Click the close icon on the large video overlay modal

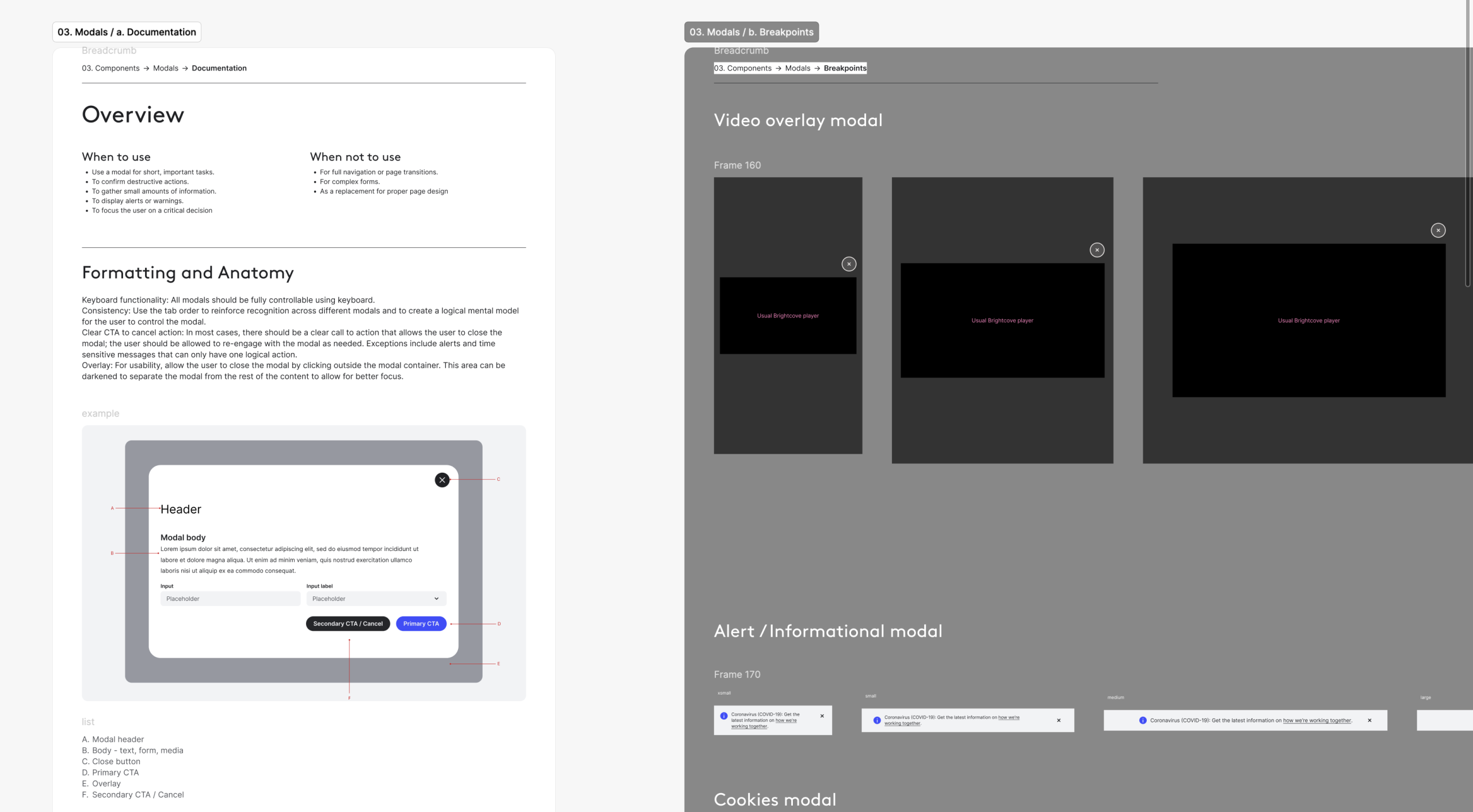coord(1438,229)
